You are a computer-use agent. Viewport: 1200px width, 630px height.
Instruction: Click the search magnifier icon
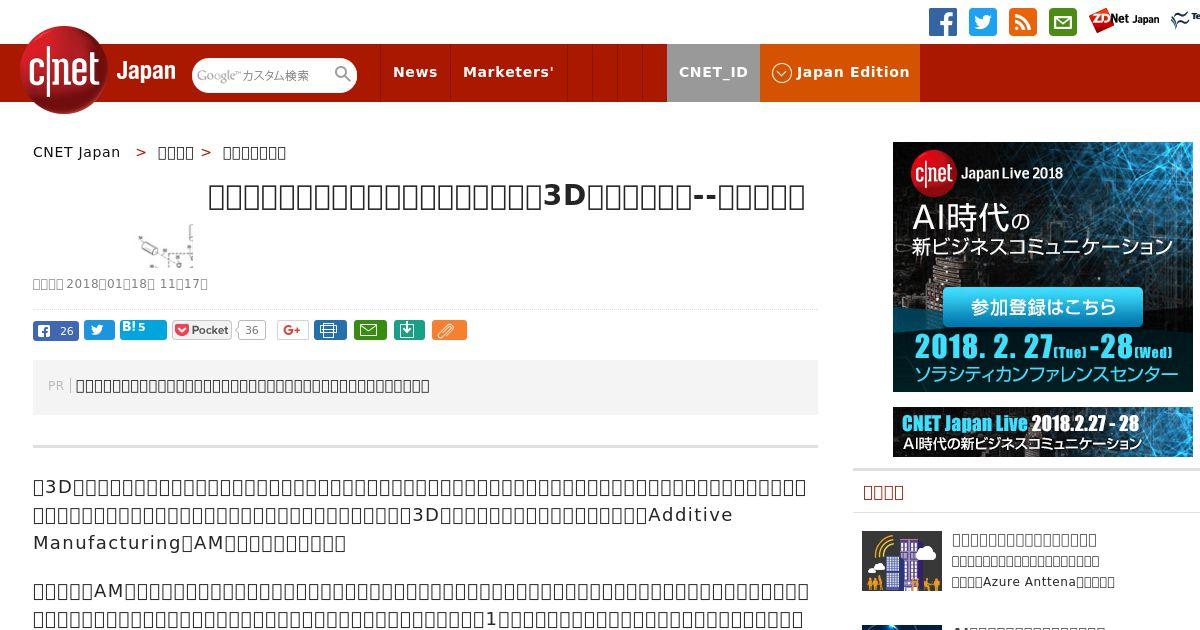tap(343, 74)
